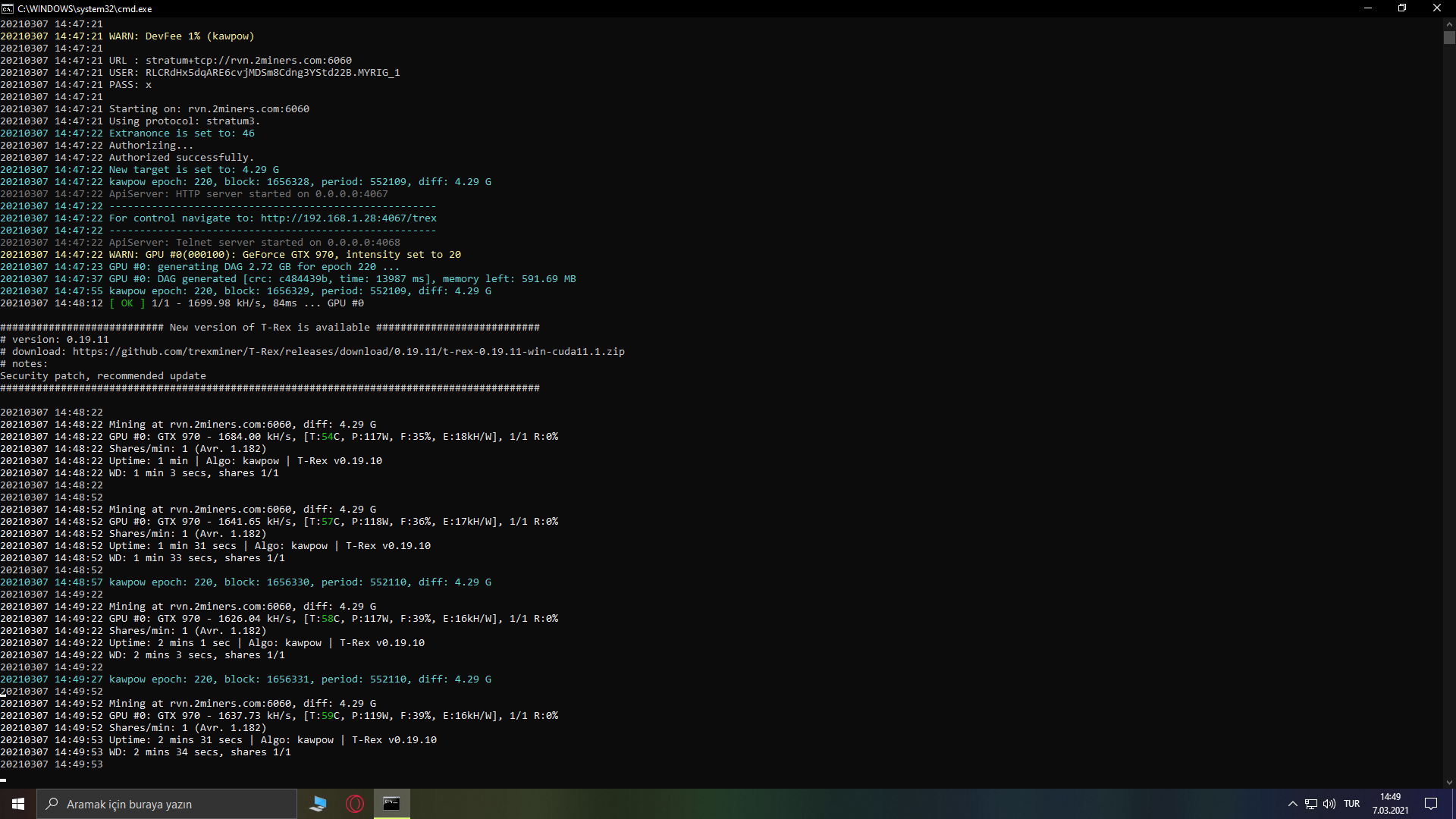Click the 1626.04 kH/s GPU line
The width and height of the screenshot is (1456, 819).
pos(279,619)
